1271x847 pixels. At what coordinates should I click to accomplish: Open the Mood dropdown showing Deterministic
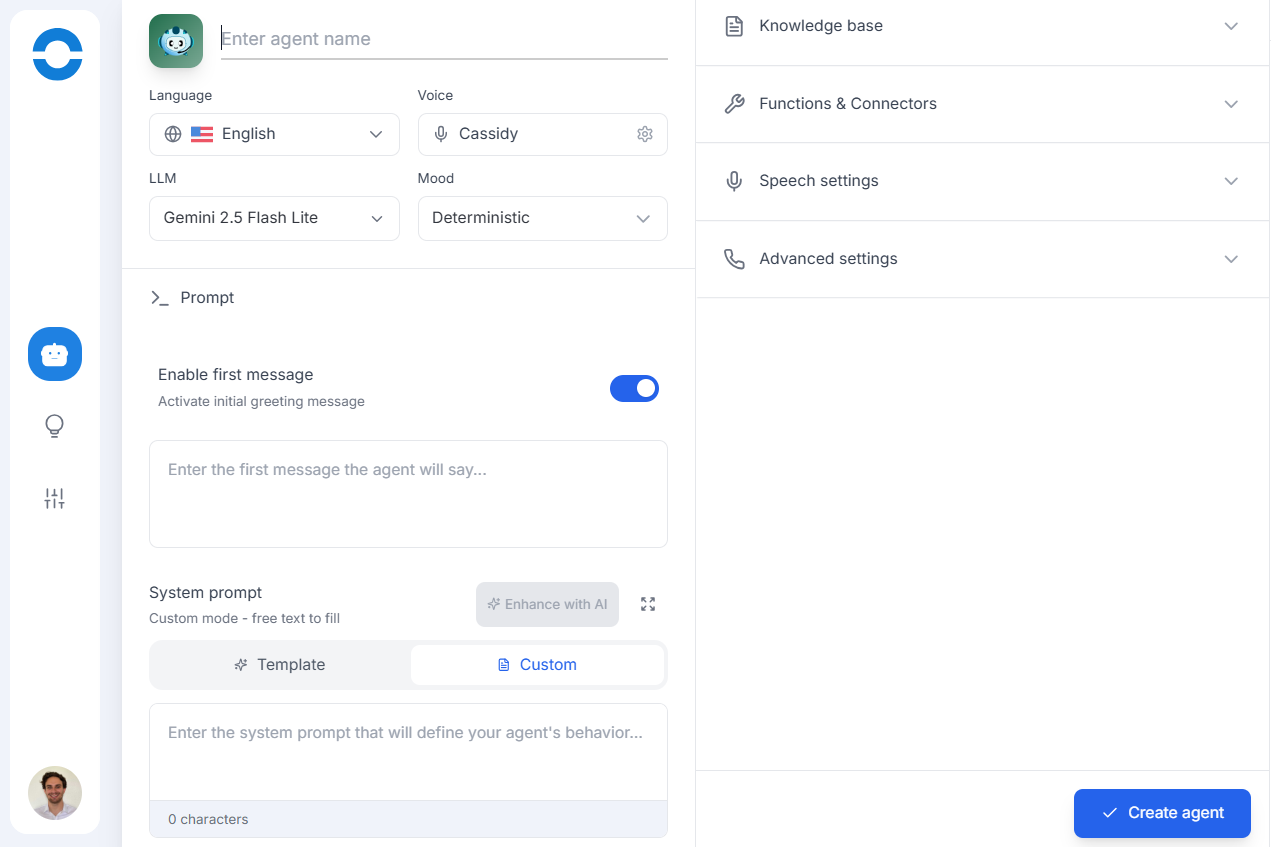coord(543,218)
